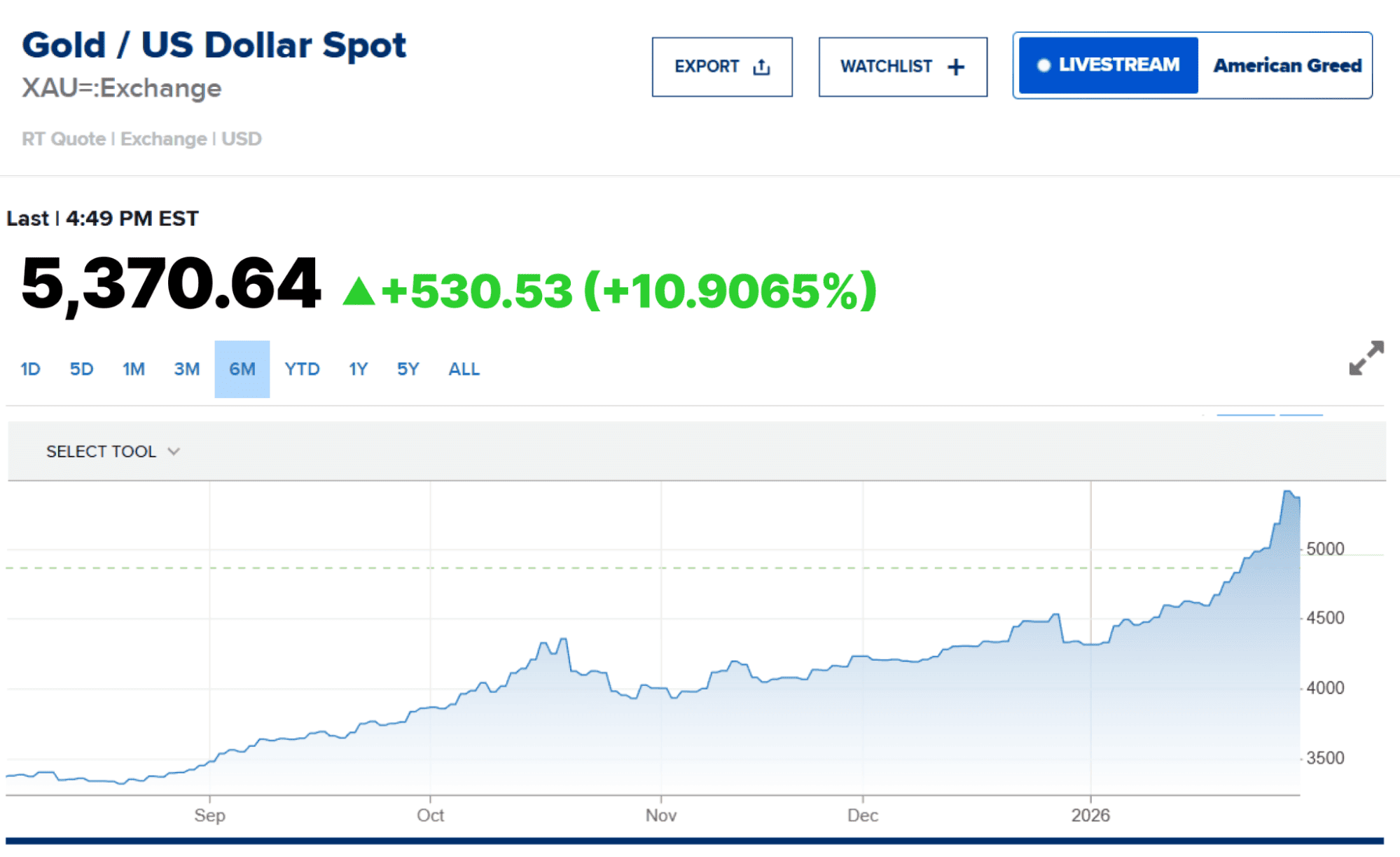Click the Select Tool chevron arrow
Viewport: 1400px width, 857px height.
tap(174, 452)
